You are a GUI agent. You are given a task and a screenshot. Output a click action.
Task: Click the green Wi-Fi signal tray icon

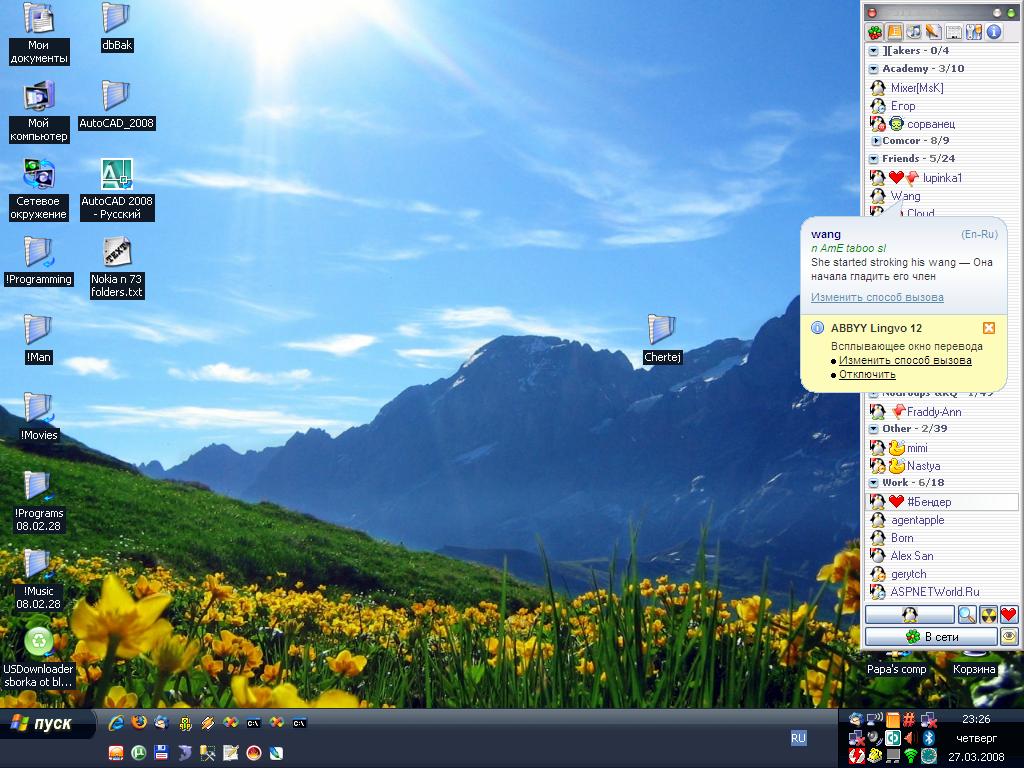click(910, 756)
